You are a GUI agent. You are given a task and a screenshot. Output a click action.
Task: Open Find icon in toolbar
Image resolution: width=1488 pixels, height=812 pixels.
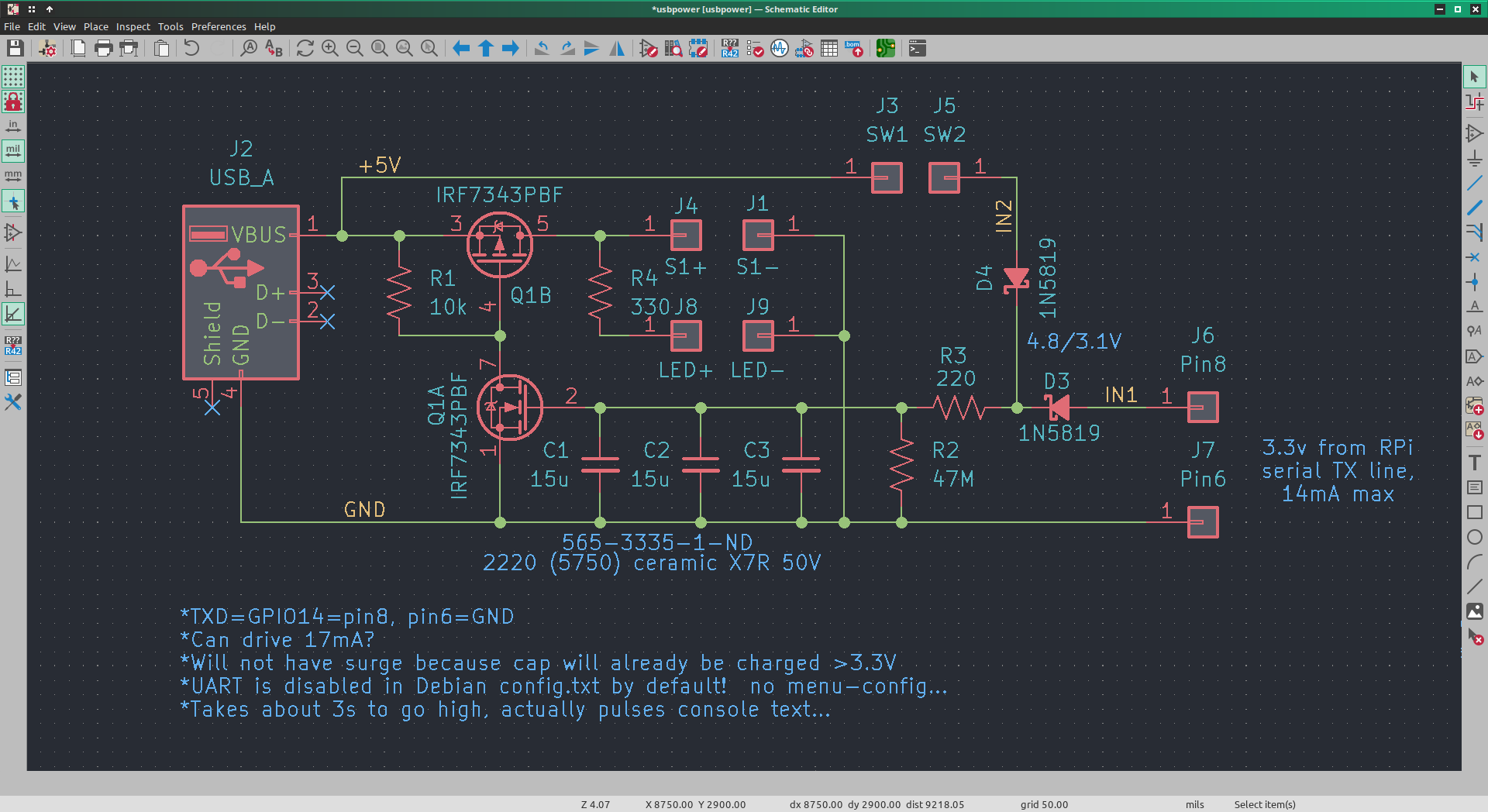[x=249, y=48]
